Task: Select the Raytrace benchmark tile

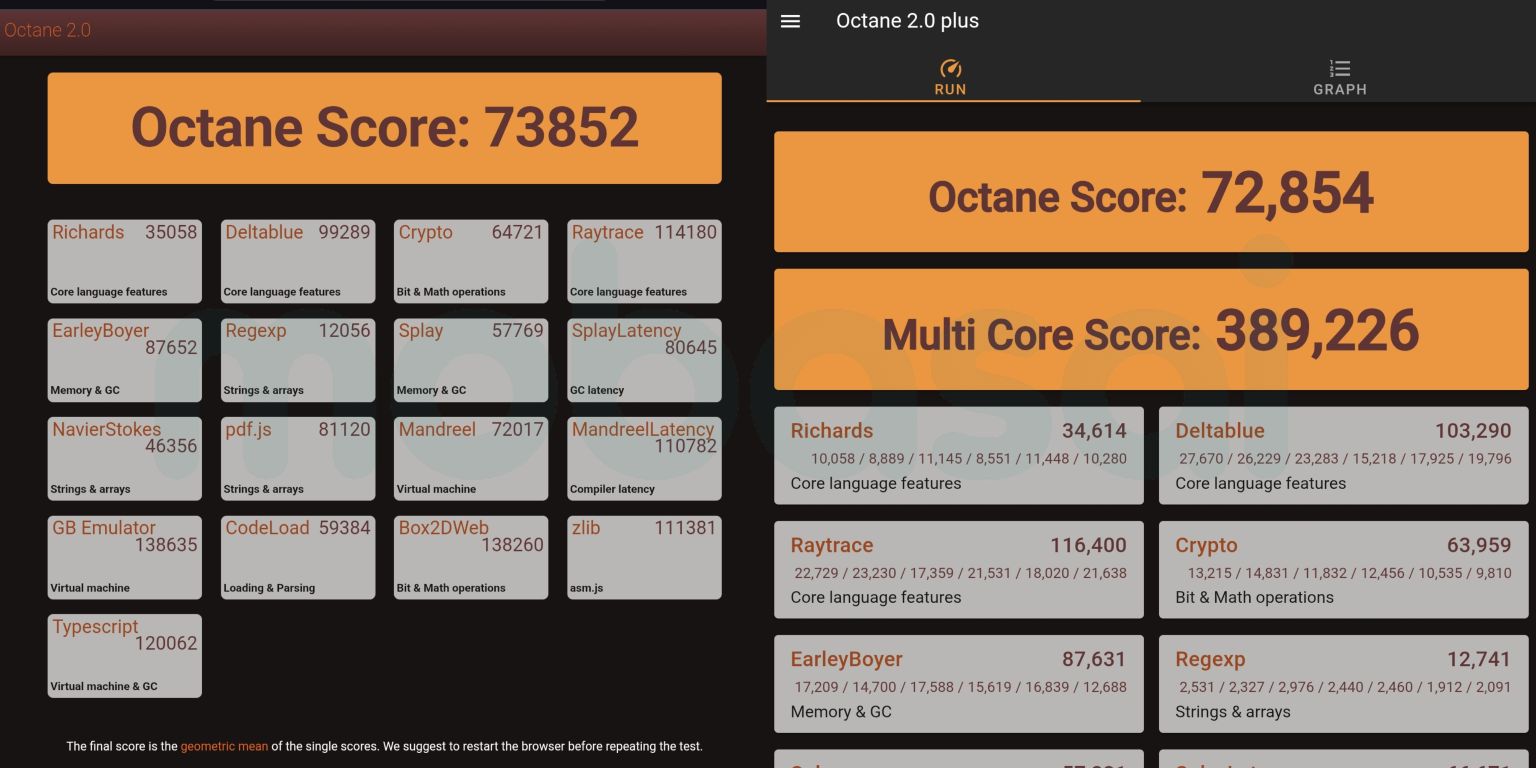Action: pyautogui.click(x=643, y=261)
